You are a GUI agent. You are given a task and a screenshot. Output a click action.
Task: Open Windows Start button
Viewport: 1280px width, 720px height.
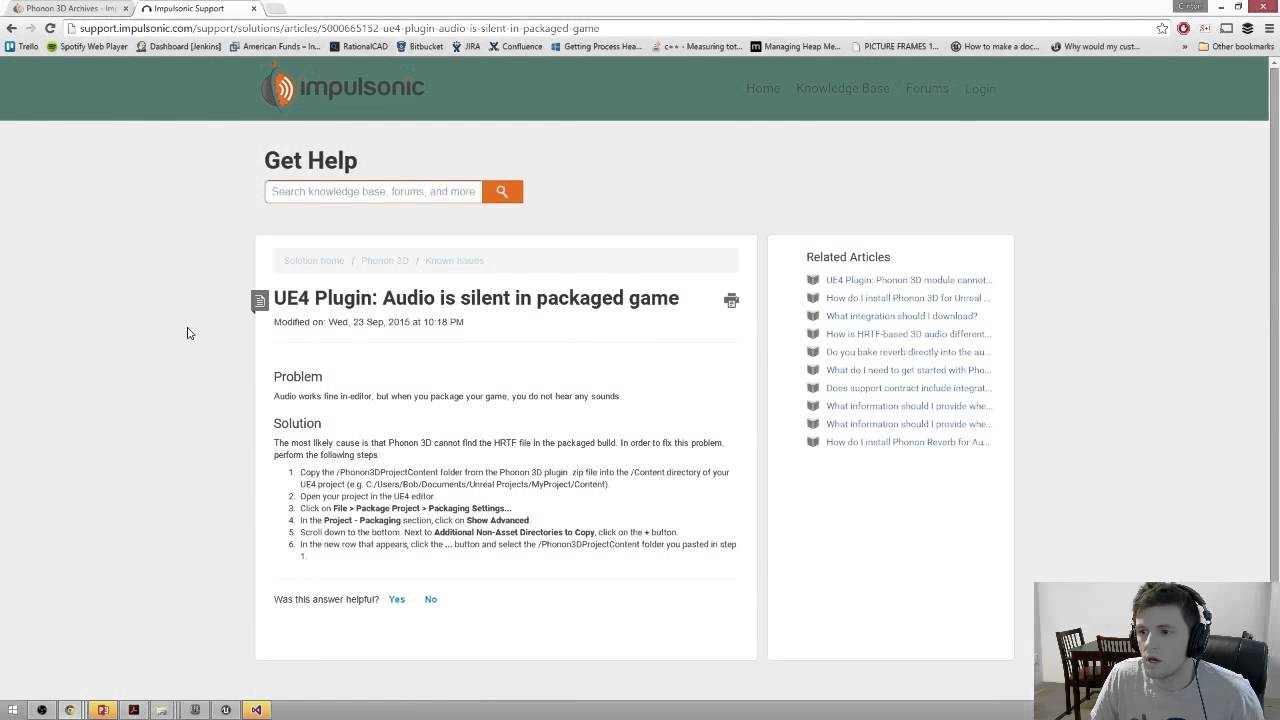pyautogui.click(x=12, y=710)
